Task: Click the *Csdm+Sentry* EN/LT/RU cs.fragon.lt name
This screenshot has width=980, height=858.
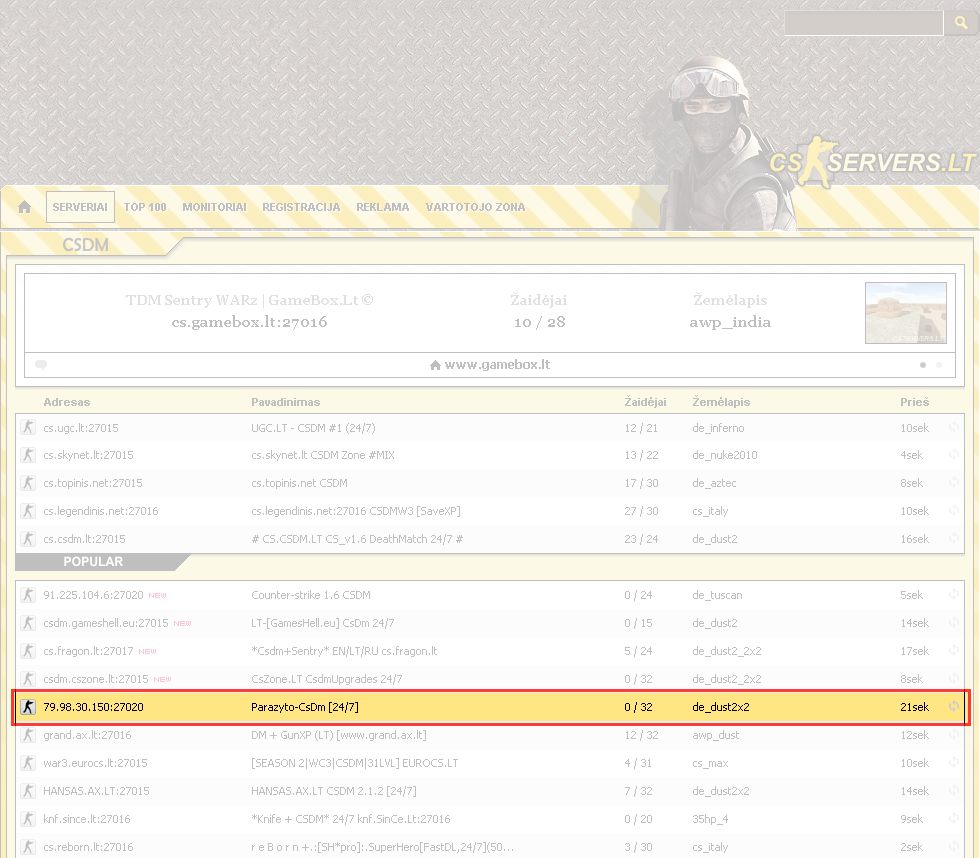Action: coord(344,651)
